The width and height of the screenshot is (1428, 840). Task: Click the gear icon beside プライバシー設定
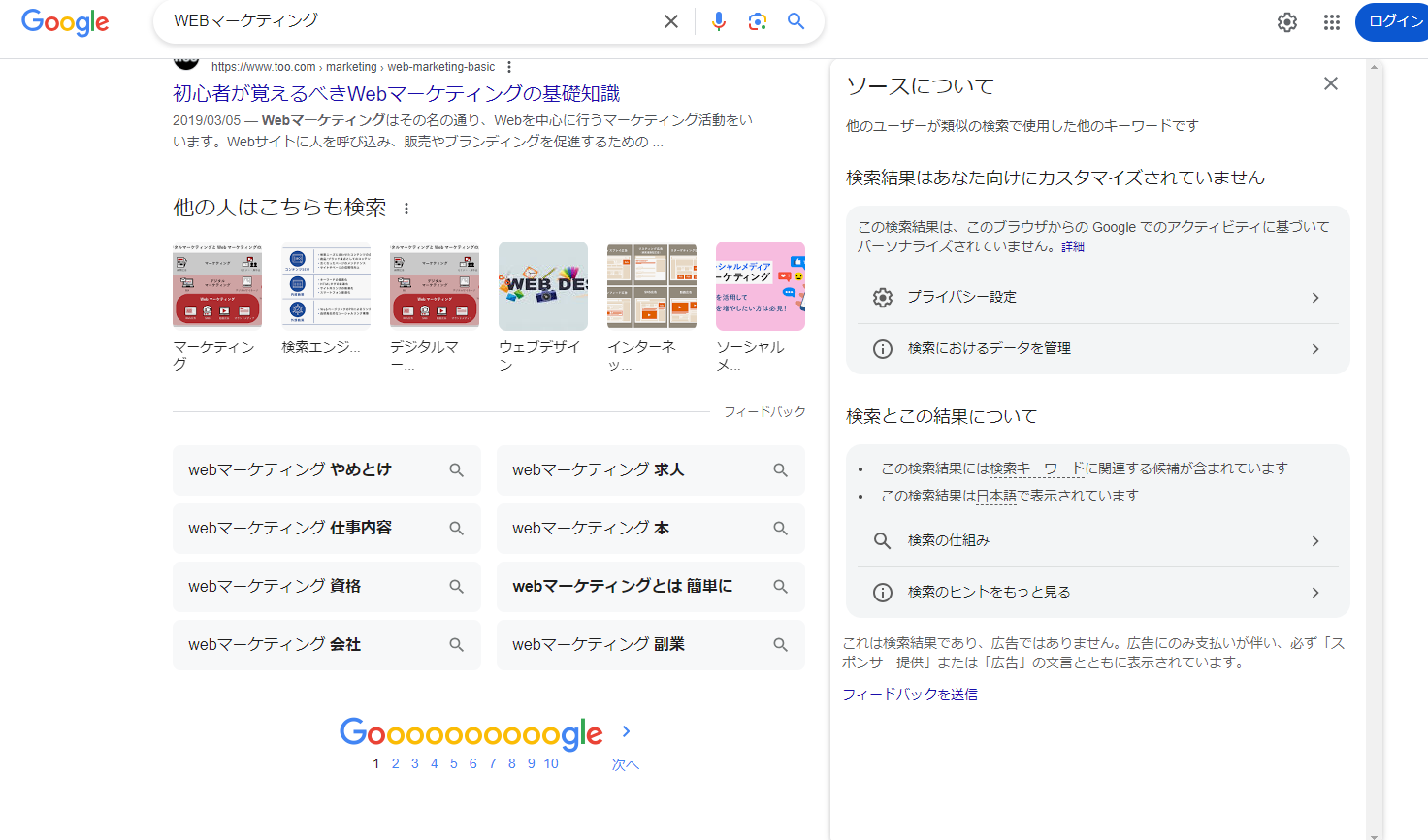[883, 298]
